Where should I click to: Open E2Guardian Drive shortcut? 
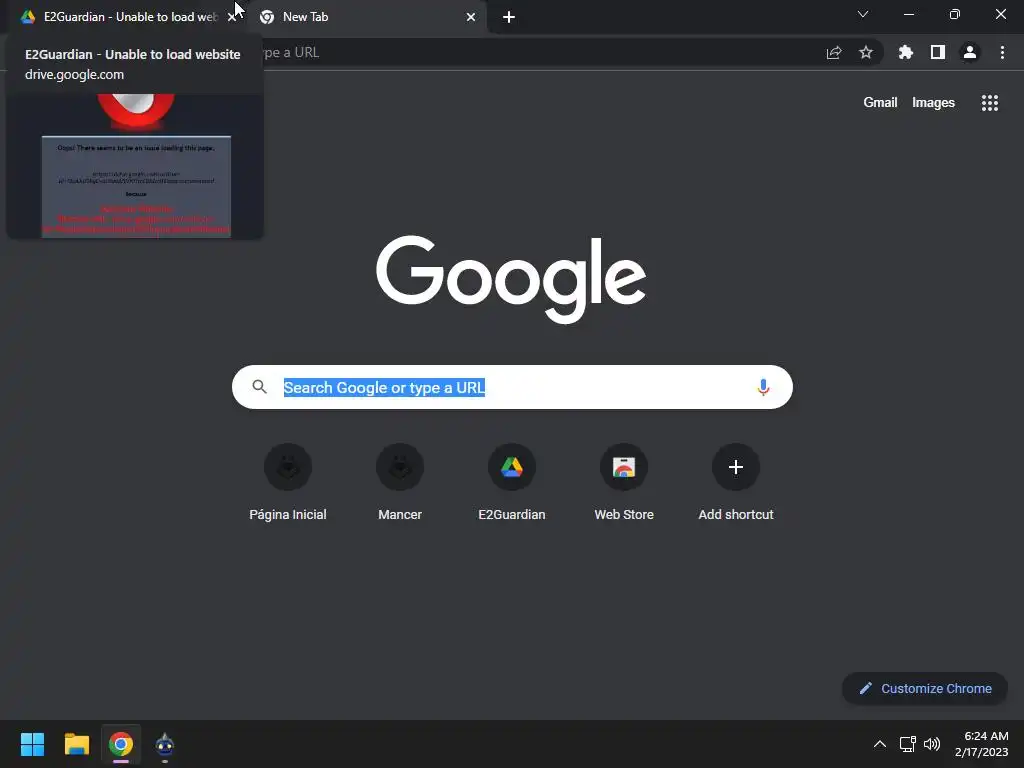click(x=512, y=483)
